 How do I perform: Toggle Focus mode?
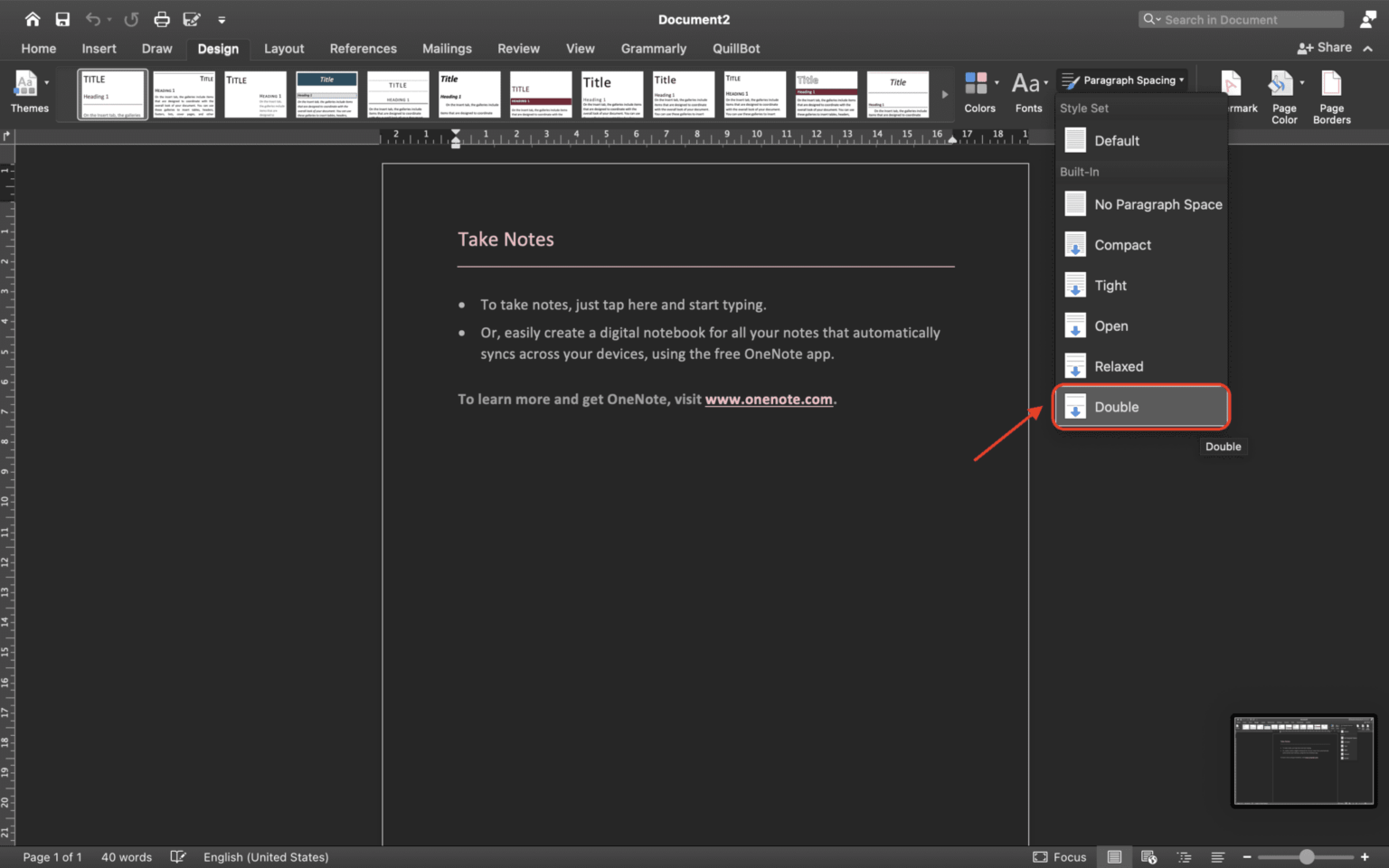coord(1059,856)
